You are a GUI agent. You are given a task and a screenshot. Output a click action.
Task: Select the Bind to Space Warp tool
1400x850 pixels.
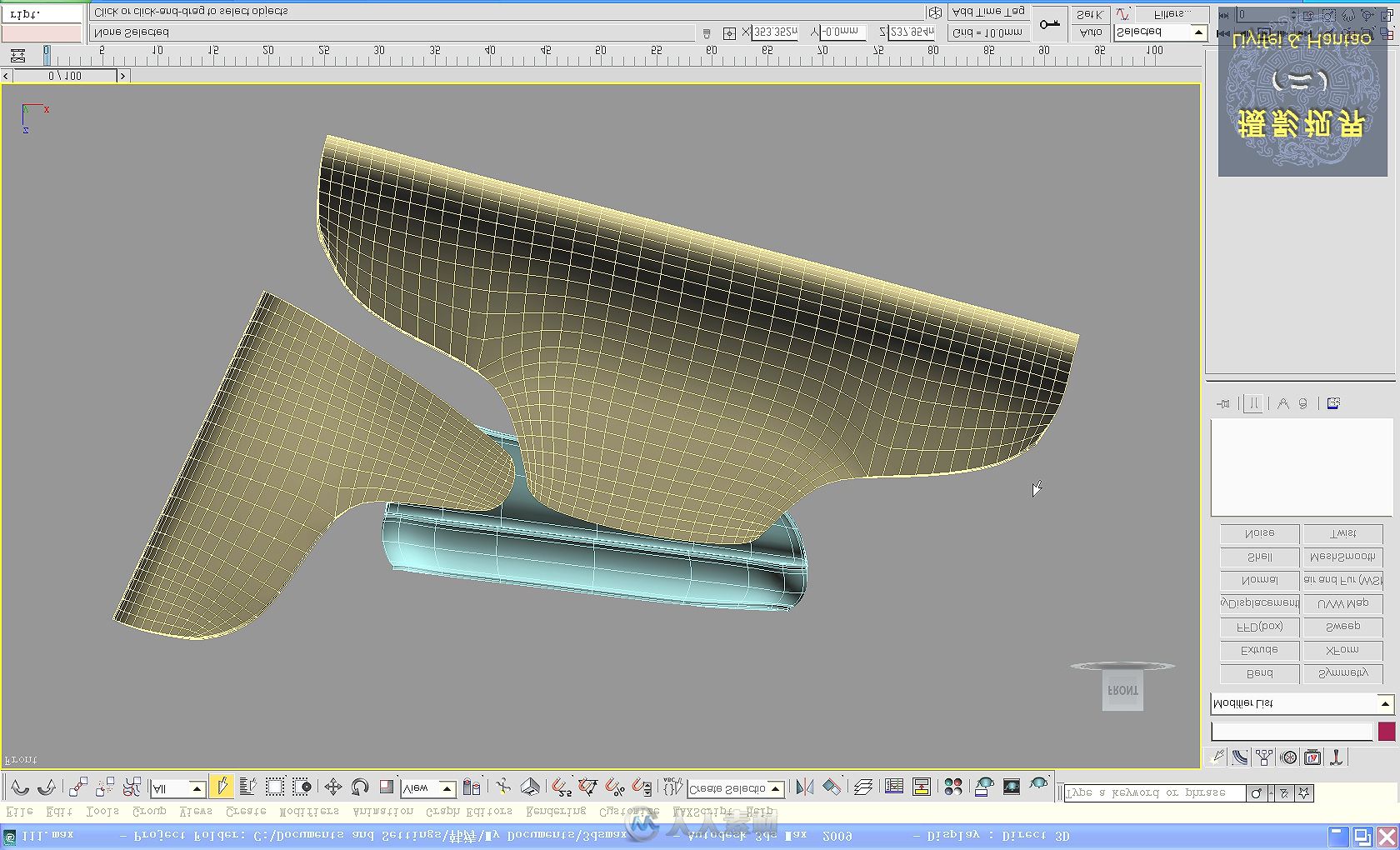point(132,787)
